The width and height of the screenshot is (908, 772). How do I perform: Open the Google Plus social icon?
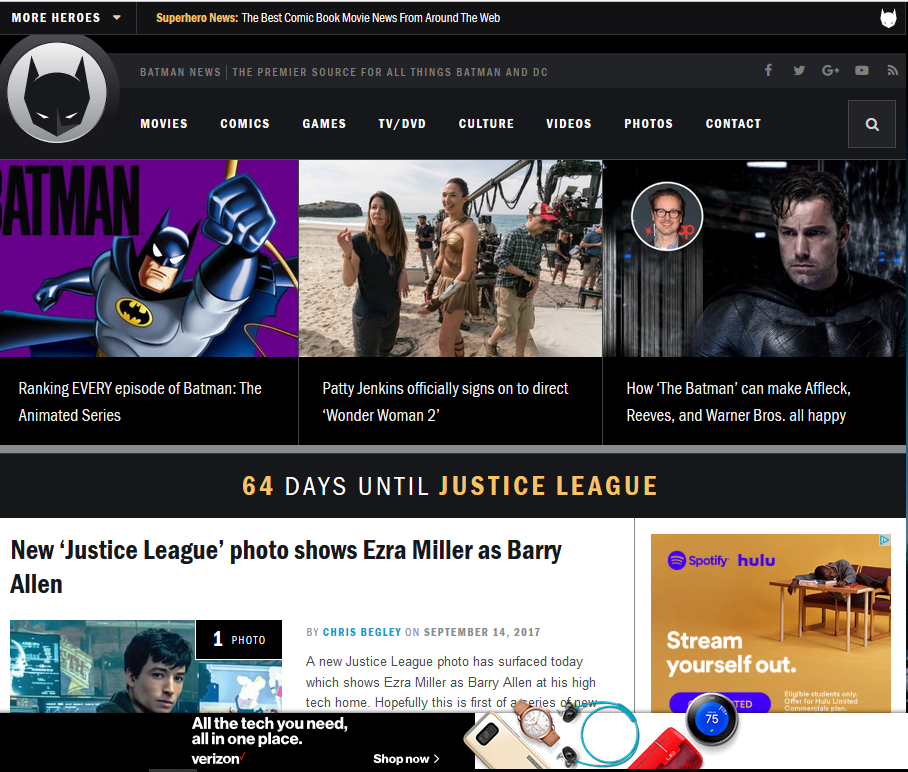click(x=830, y=71)
